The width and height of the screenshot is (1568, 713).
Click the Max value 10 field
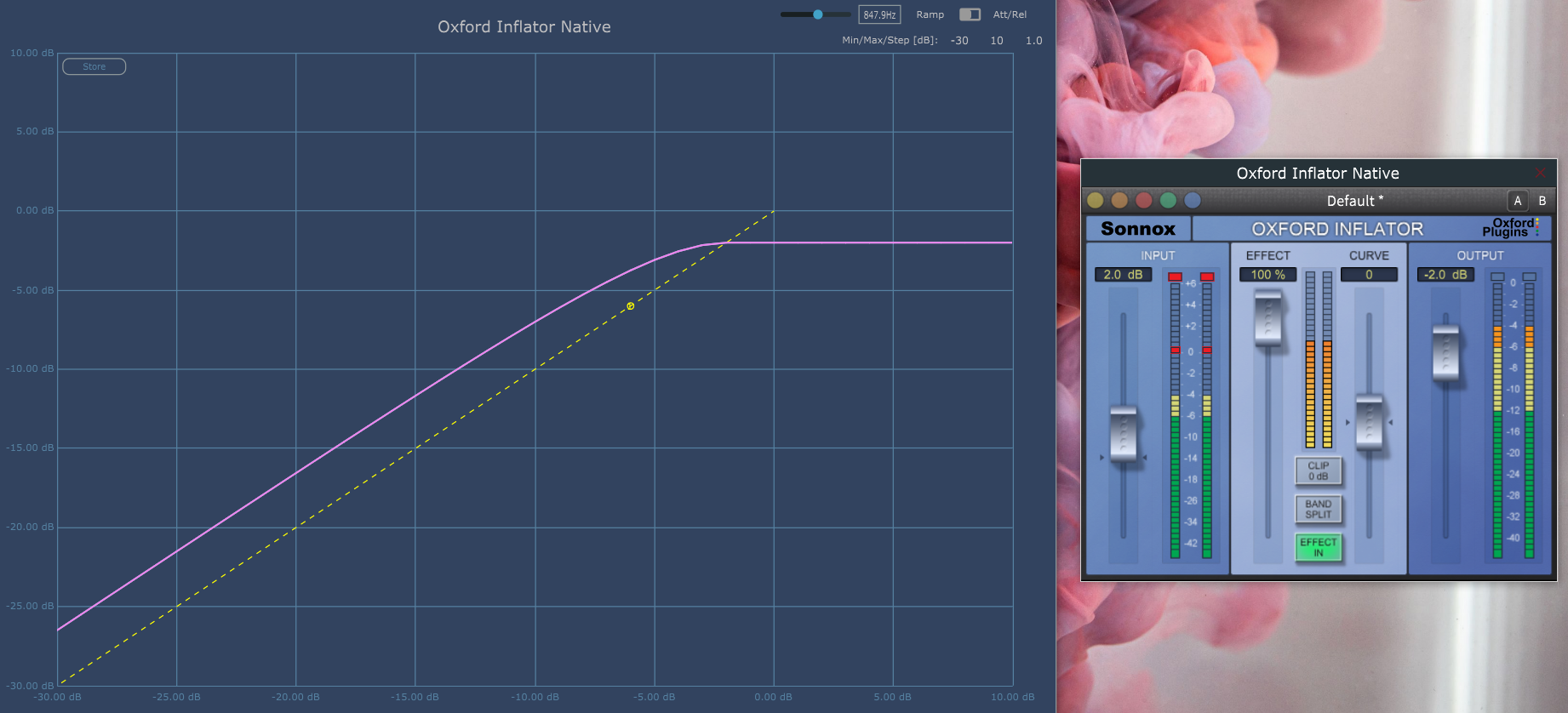[997, 40]
